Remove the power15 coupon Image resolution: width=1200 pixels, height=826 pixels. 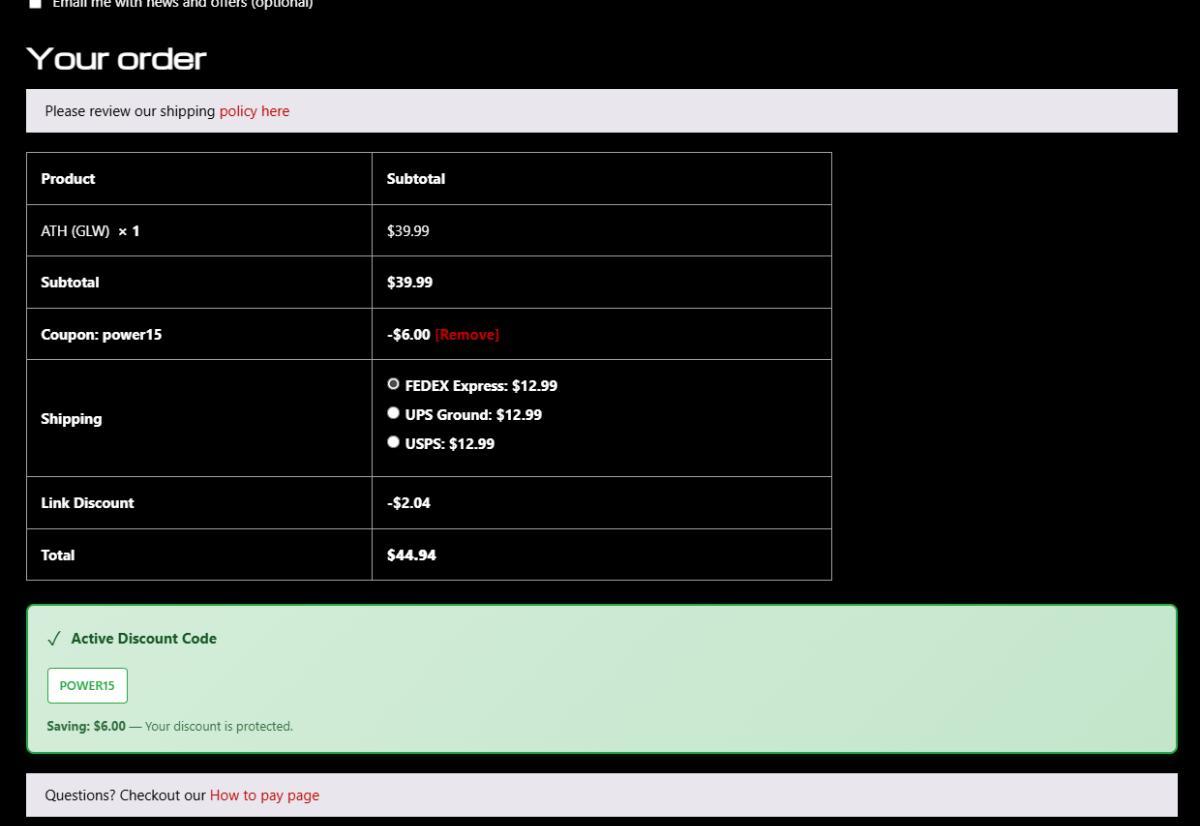point(466,335)
